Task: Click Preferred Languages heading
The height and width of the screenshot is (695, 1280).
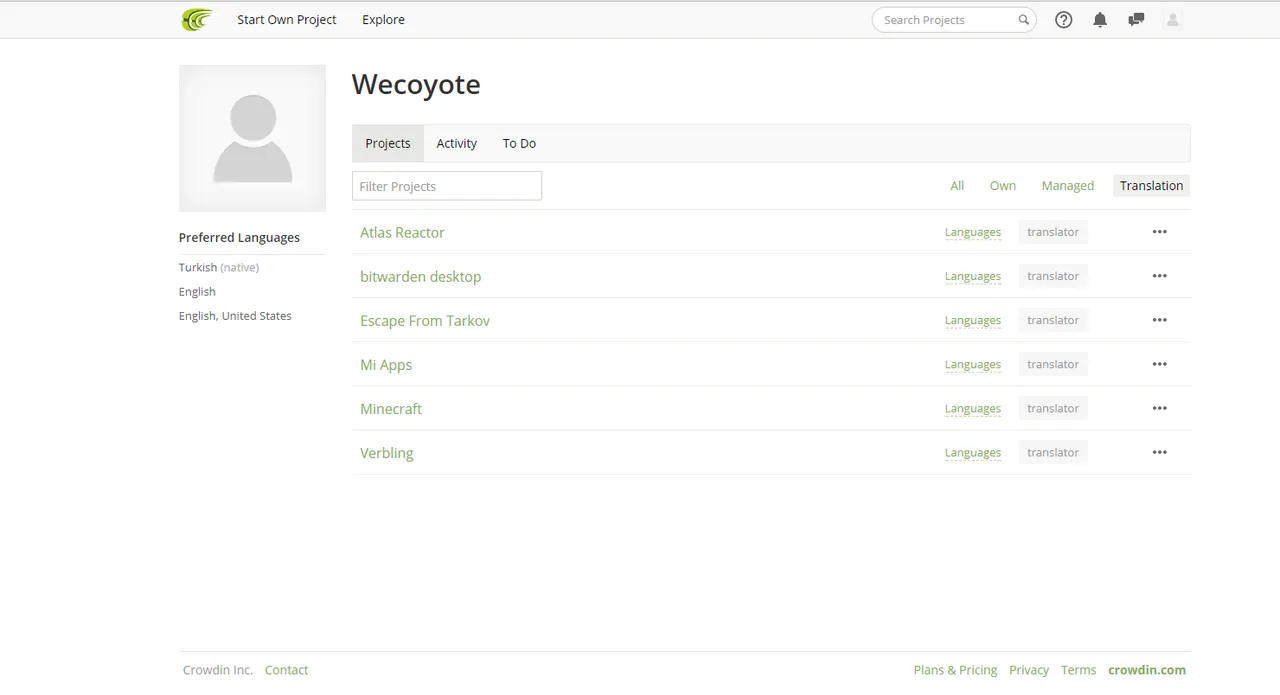Action: click(239, 237)
